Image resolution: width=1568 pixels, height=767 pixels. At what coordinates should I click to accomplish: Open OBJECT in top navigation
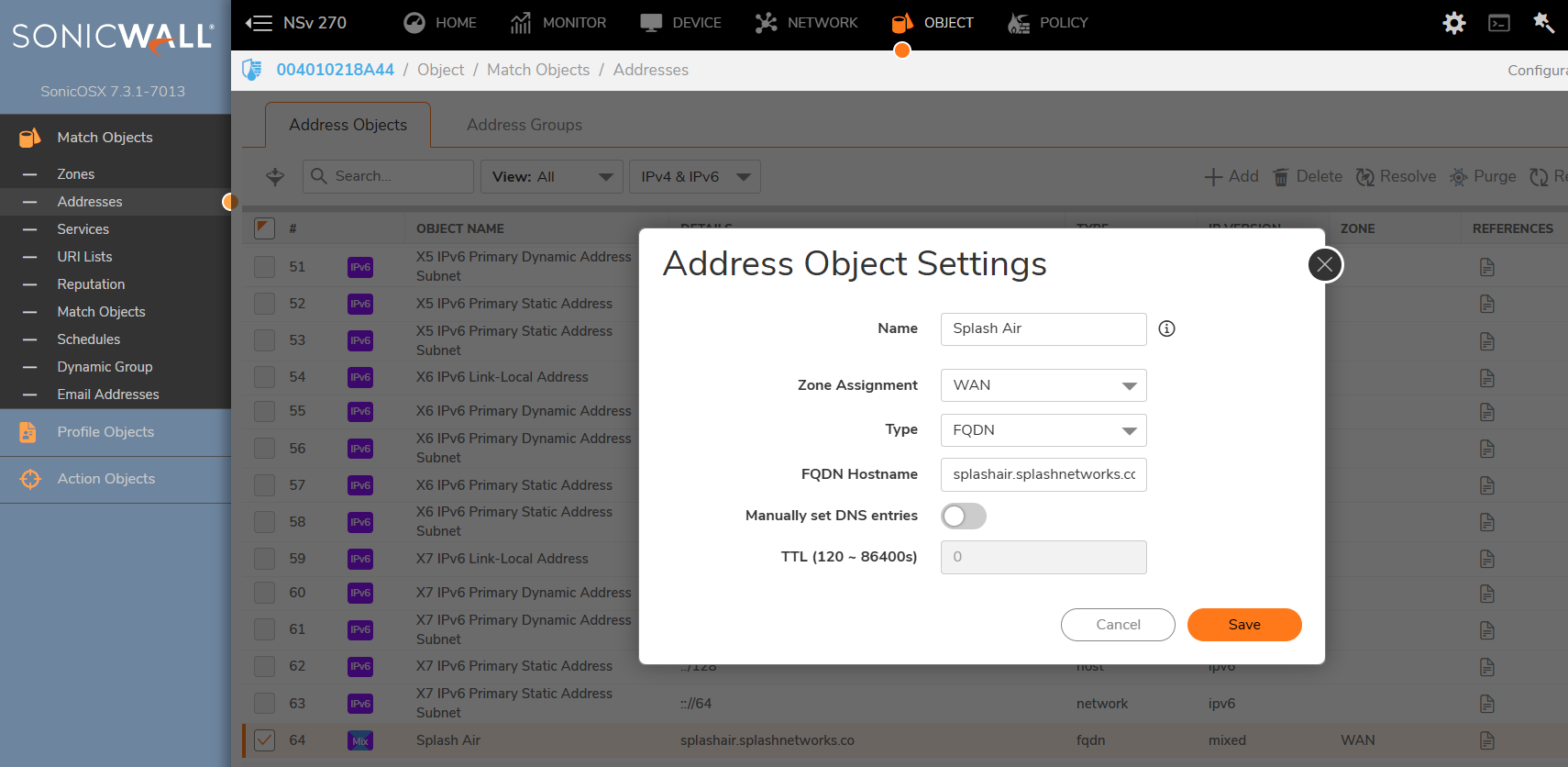933,23
